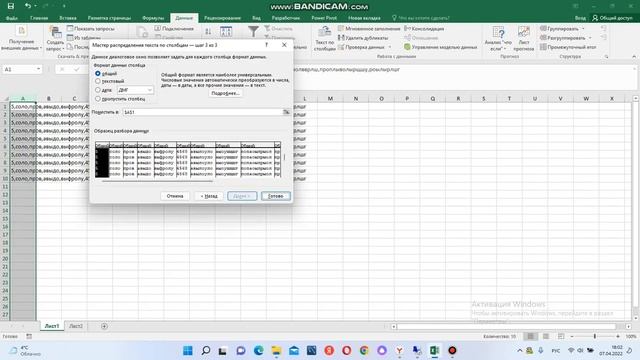The height and width of the screenshot is (360, 640).
Task: Click the Ungroup icon
Action: tap(543, 38)
